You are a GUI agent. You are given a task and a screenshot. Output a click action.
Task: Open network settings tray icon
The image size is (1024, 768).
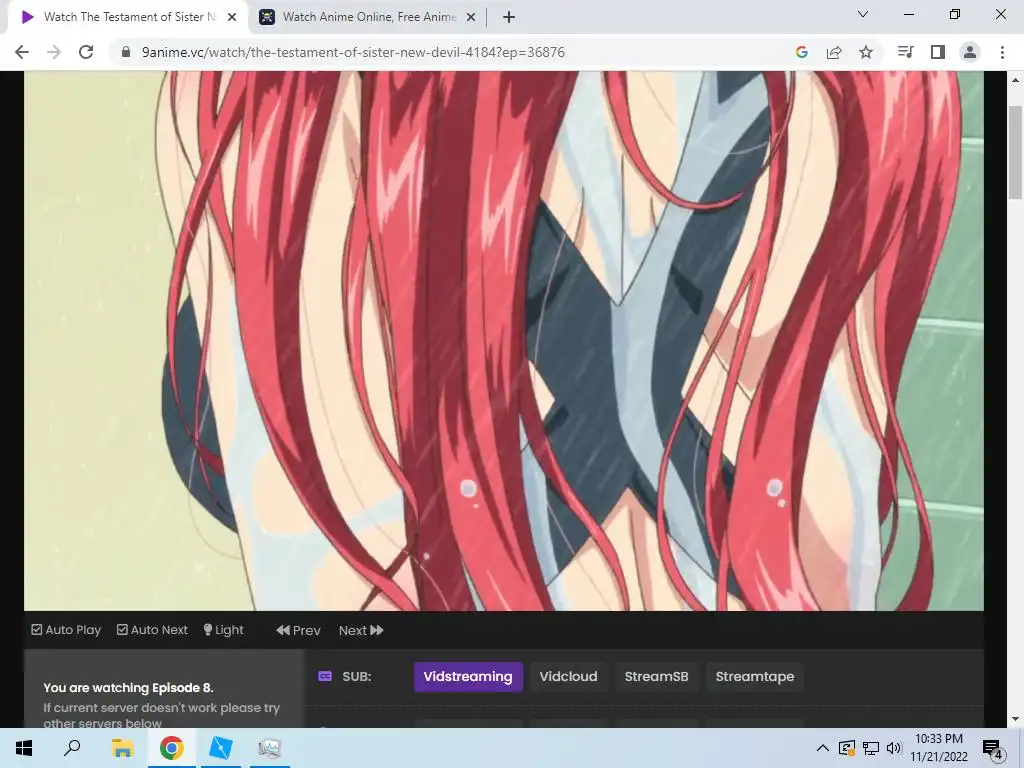[x=871, y=748]
